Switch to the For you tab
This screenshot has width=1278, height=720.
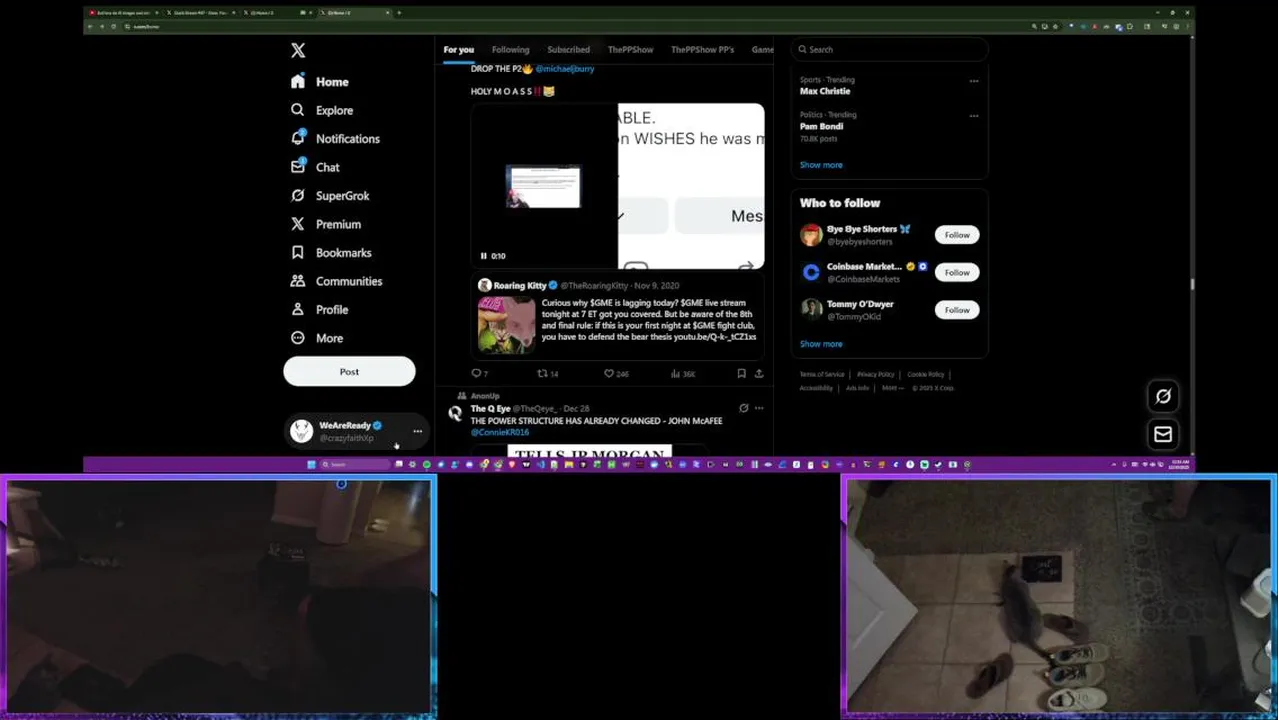[x=459, y=49]
